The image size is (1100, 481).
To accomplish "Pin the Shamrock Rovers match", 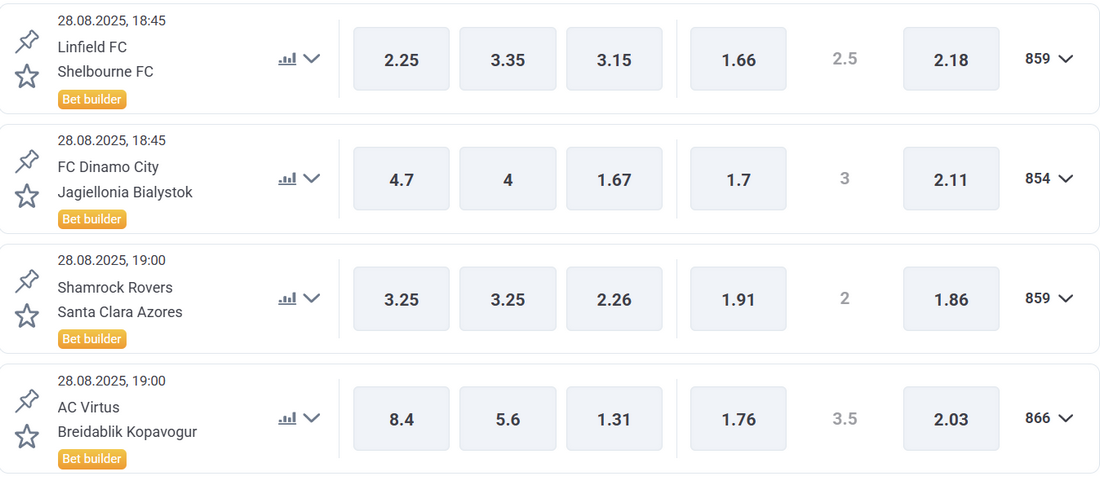I will (x=27, y=281).
